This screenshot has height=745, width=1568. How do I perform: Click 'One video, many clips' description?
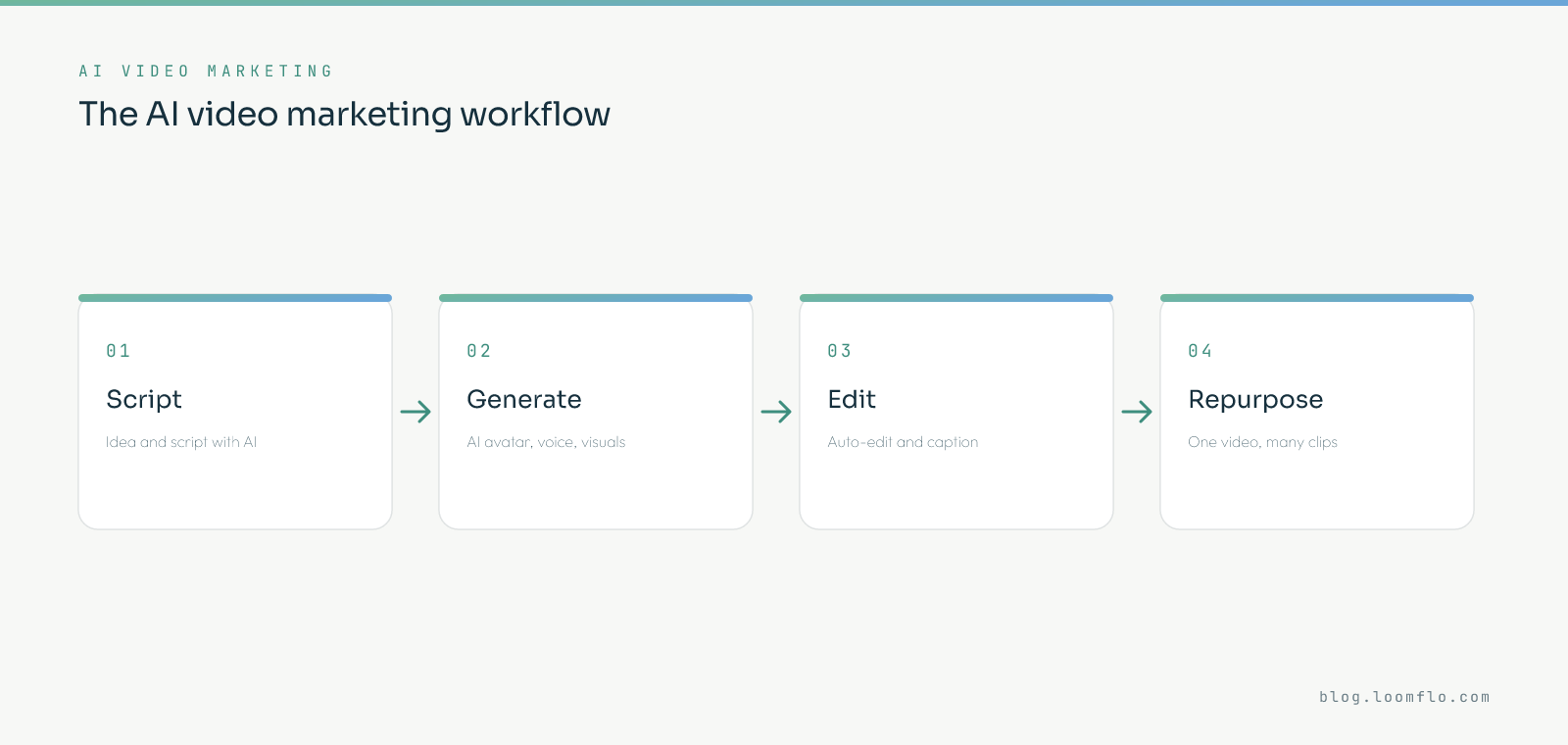tap(1262, 442)
